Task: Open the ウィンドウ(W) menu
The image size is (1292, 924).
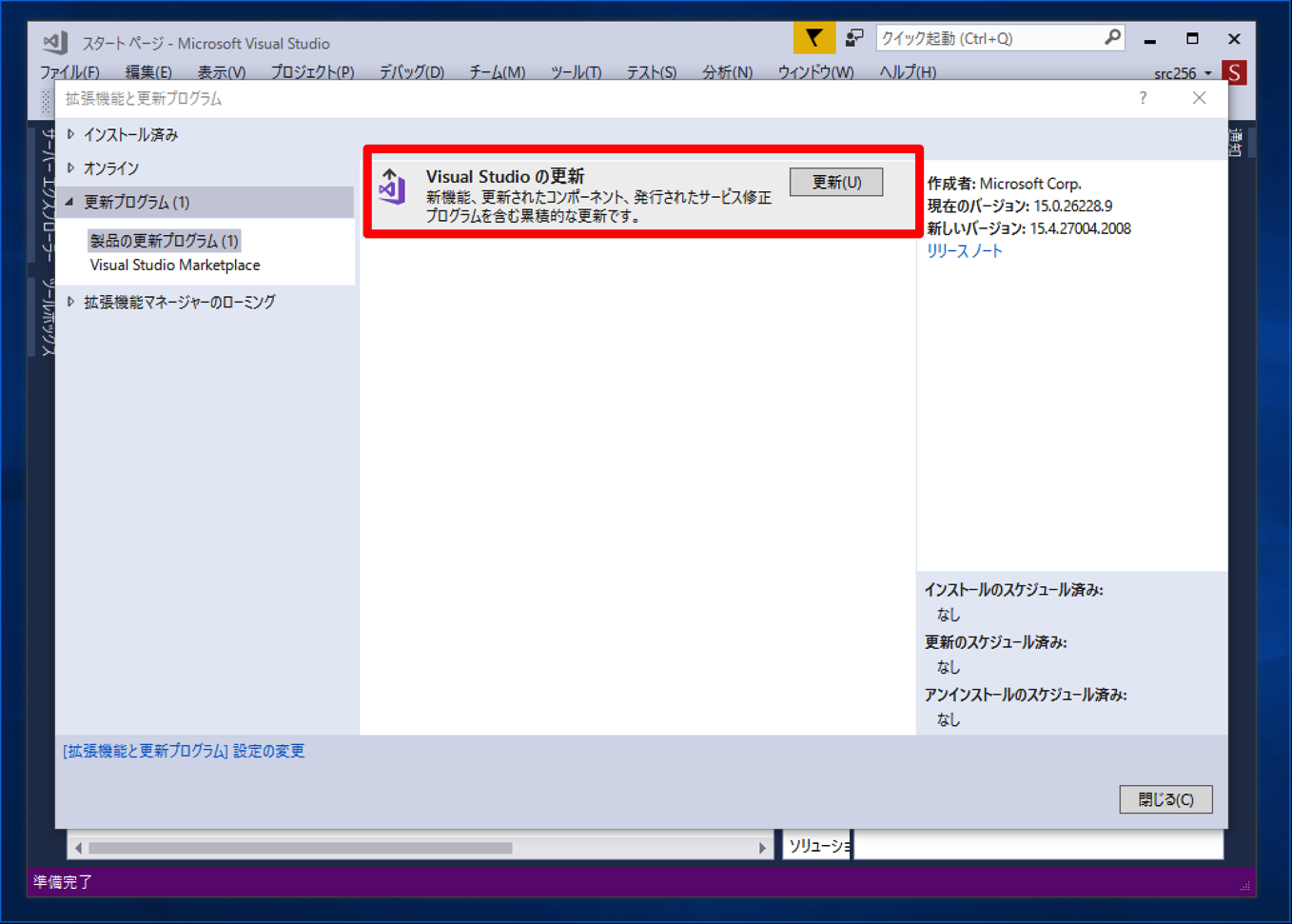Action: coord(816,72)
